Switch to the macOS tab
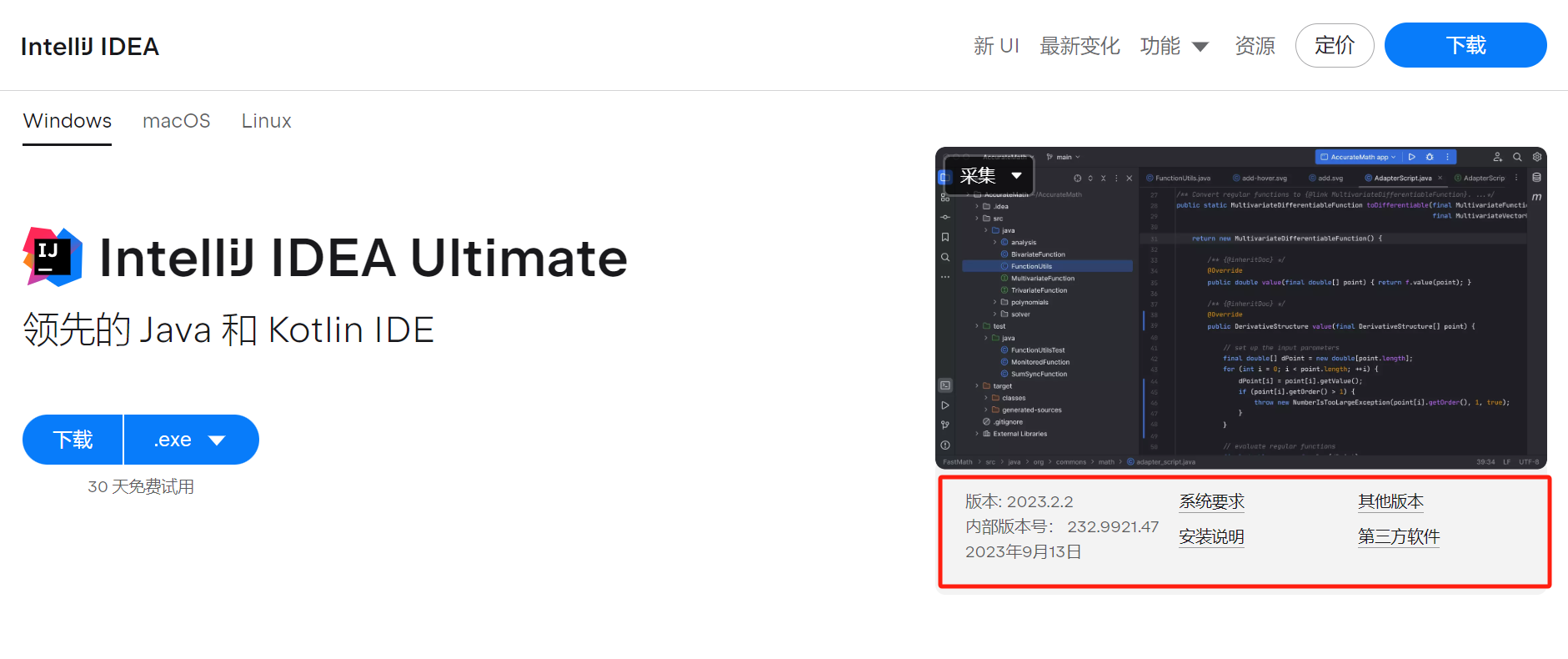The width and height of the screenshot is (1568, 659). pyautogui.click(x=177, y=121)
